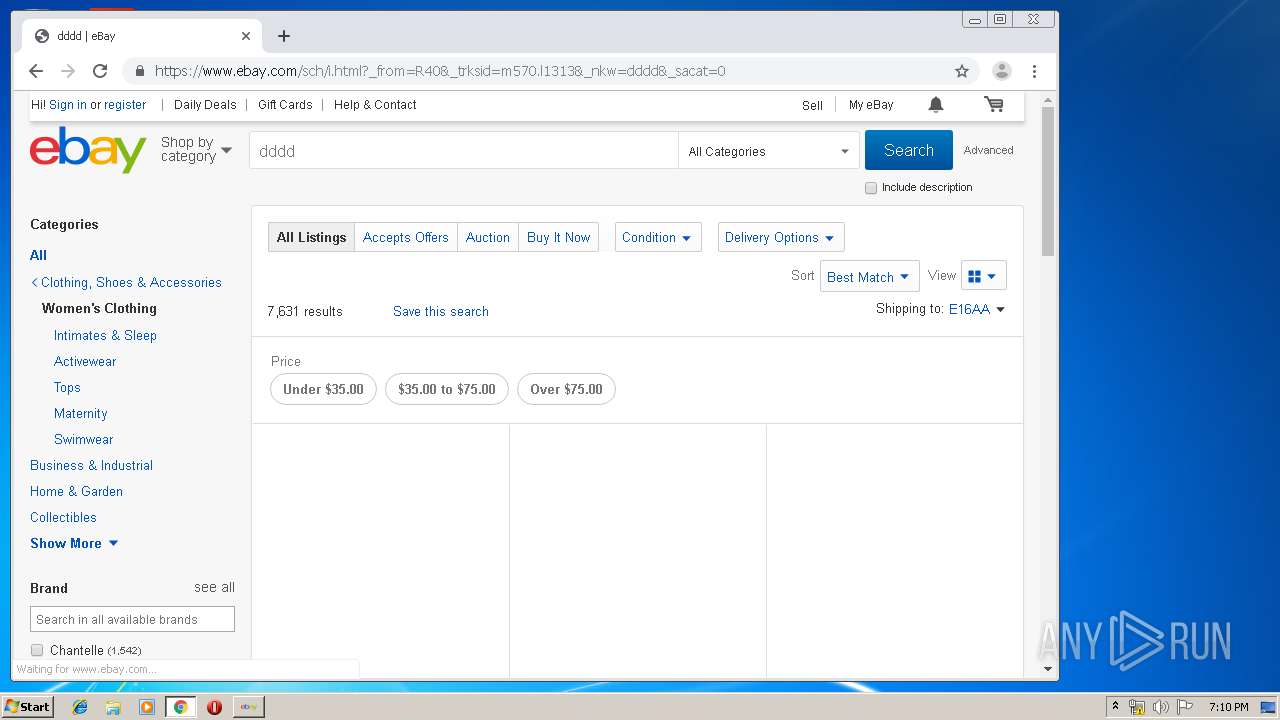This screenshot has width=1280, height=720.
Task: Show hidden system tray icons
Action: click(x=1115, y=707)
